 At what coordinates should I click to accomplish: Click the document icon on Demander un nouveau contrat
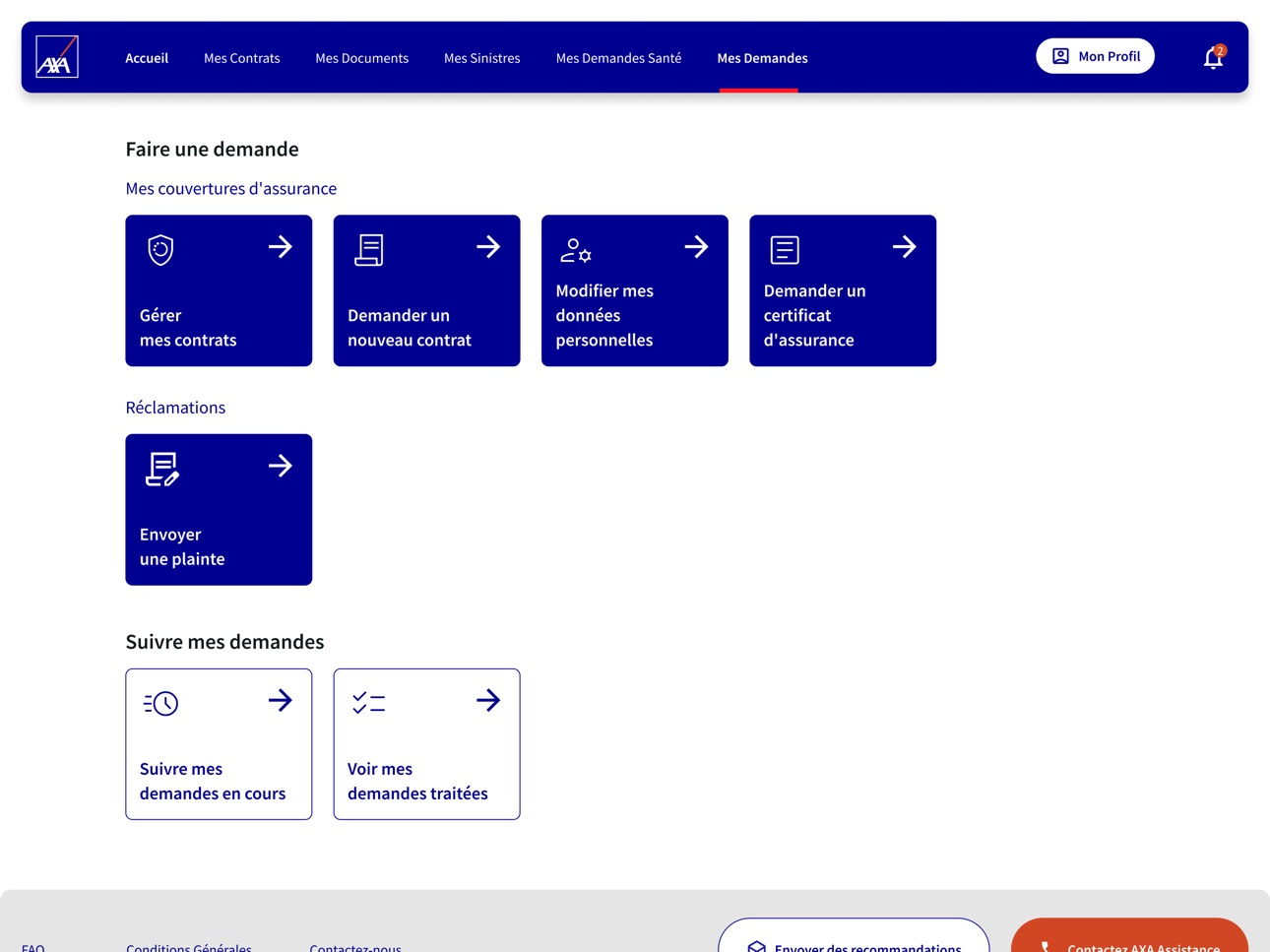click(369, 250)
